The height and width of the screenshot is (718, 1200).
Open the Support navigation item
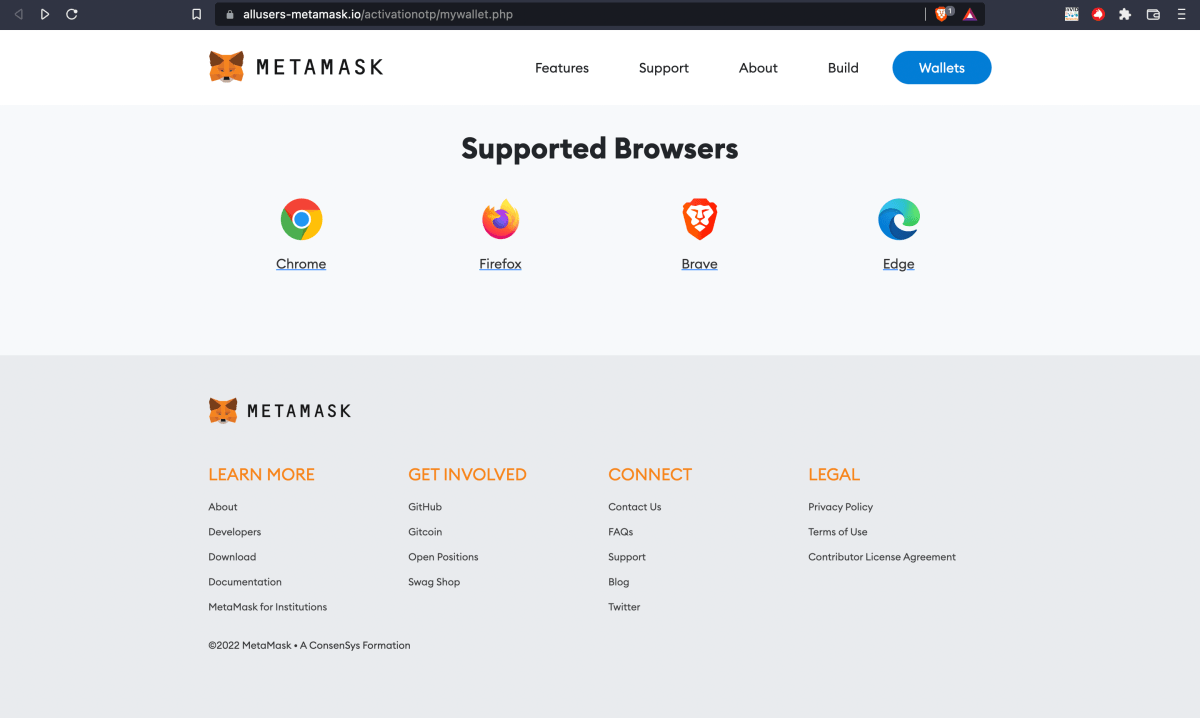click(664, 68)
